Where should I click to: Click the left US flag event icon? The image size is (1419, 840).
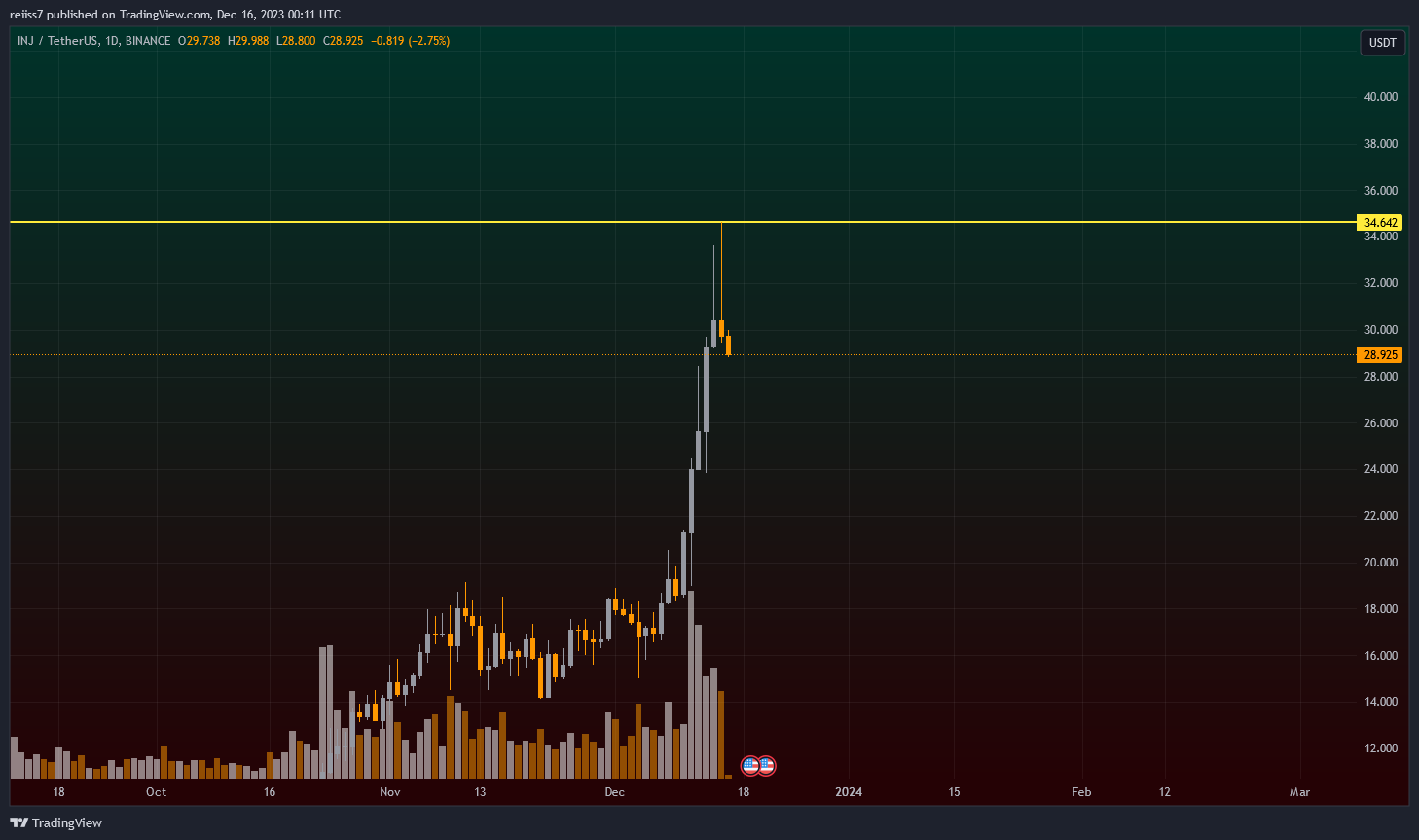coord(750,766)
